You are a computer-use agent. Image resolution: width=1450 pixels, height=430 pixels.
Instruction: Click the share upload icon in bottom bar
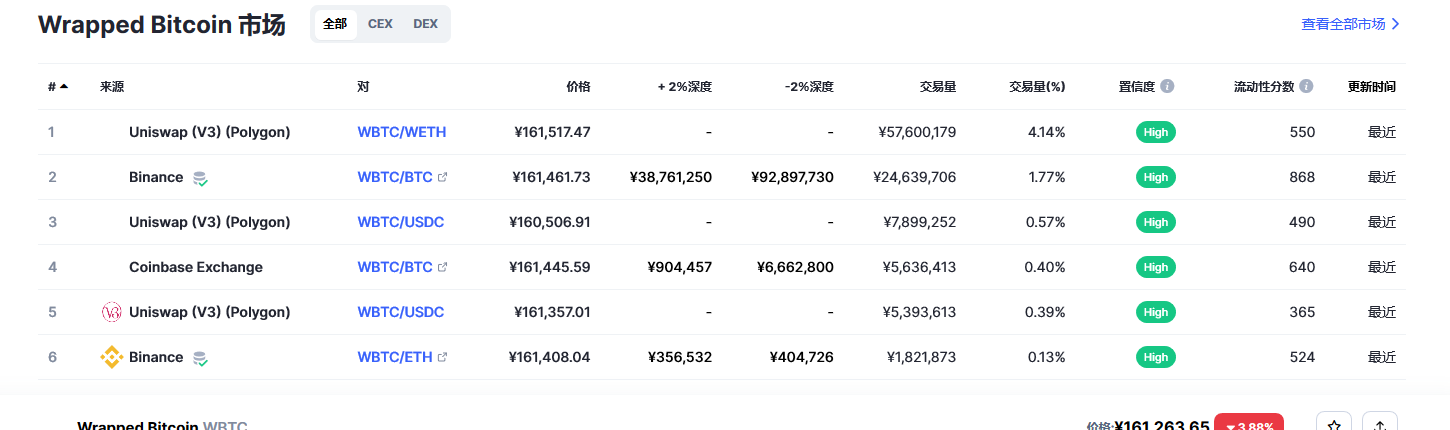1380,424
